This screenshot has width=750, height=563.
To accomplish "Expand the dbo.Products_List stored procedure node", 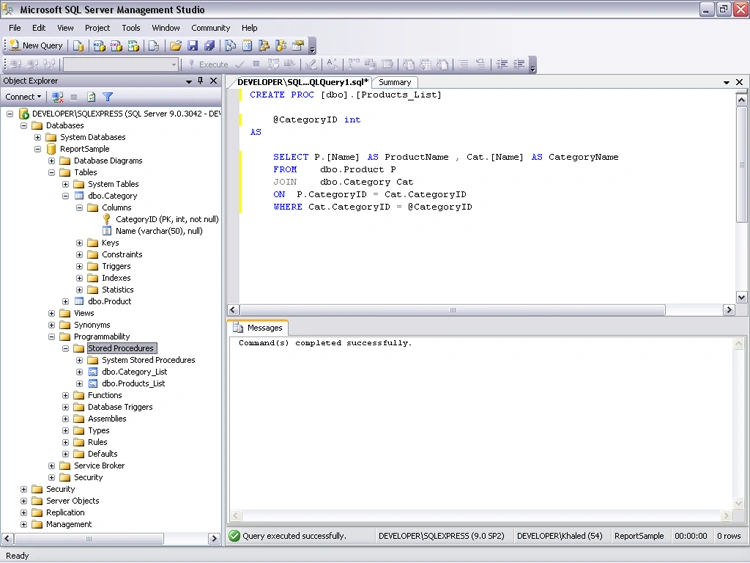I will tap(79, 384).
